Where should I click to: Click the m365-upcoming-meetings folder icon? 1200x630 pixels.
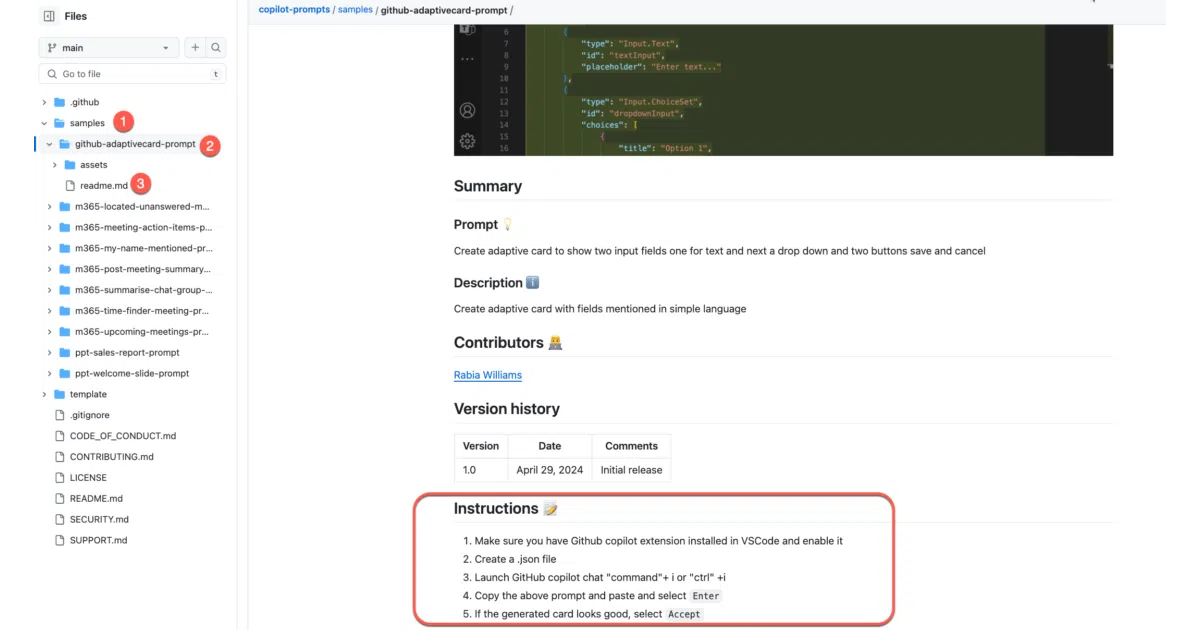pos(65,331)
